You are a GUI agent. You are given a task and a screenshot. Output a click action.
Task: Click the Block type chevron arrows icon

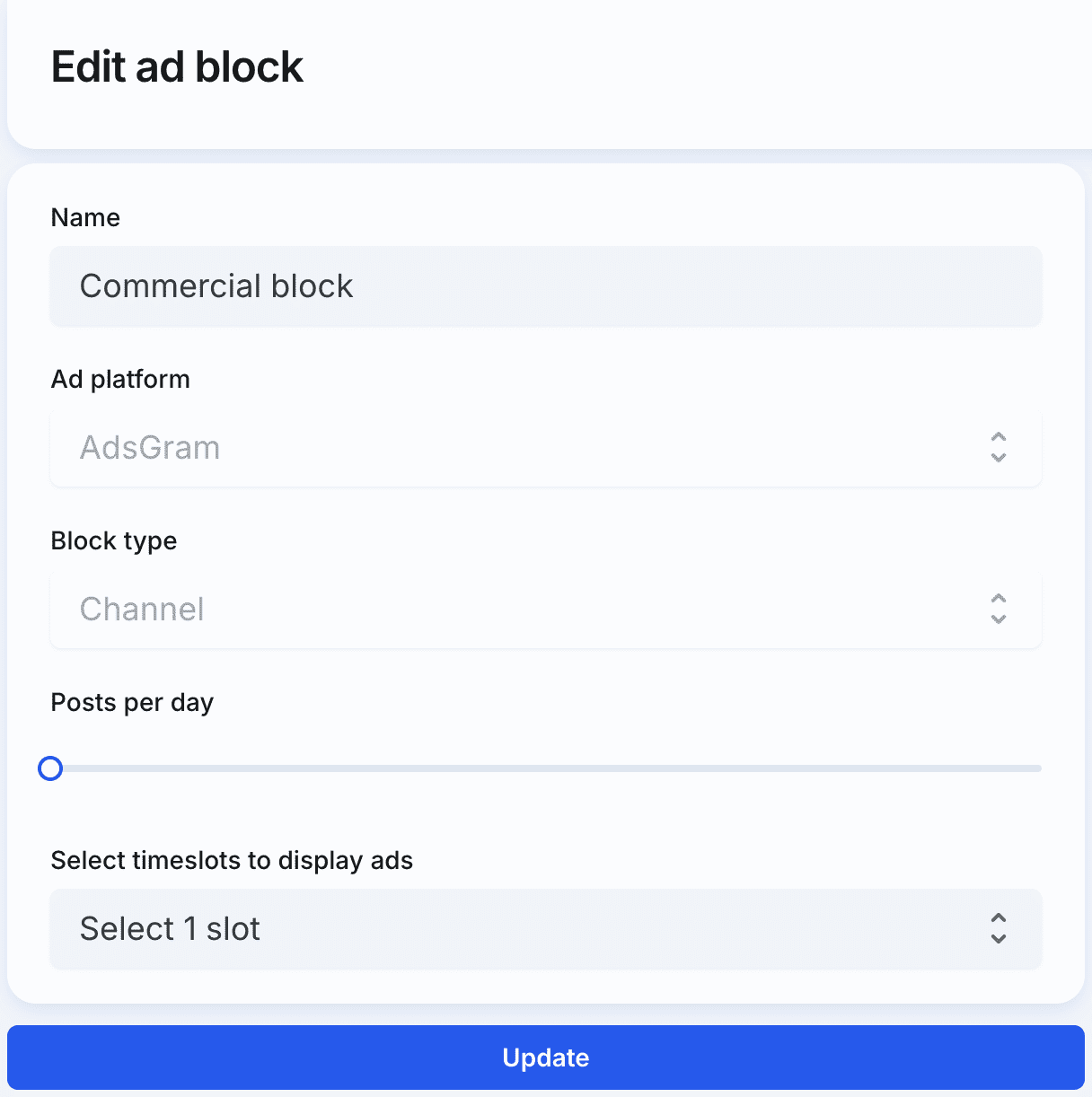pyautogui.click(x=998, y=609)
